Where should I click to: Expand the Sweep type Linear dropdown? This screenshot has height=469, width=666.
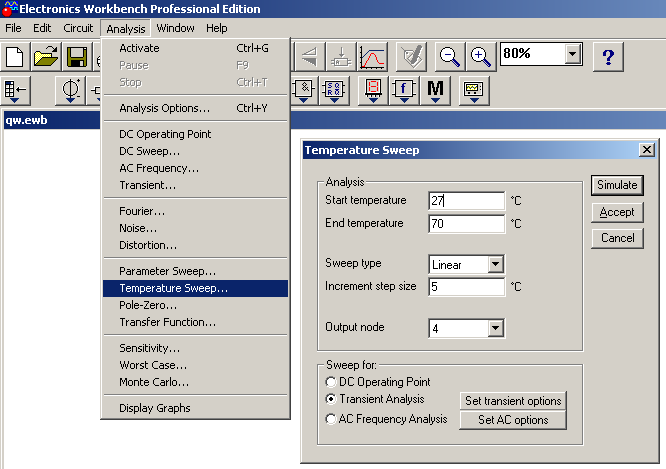point(496,264)
